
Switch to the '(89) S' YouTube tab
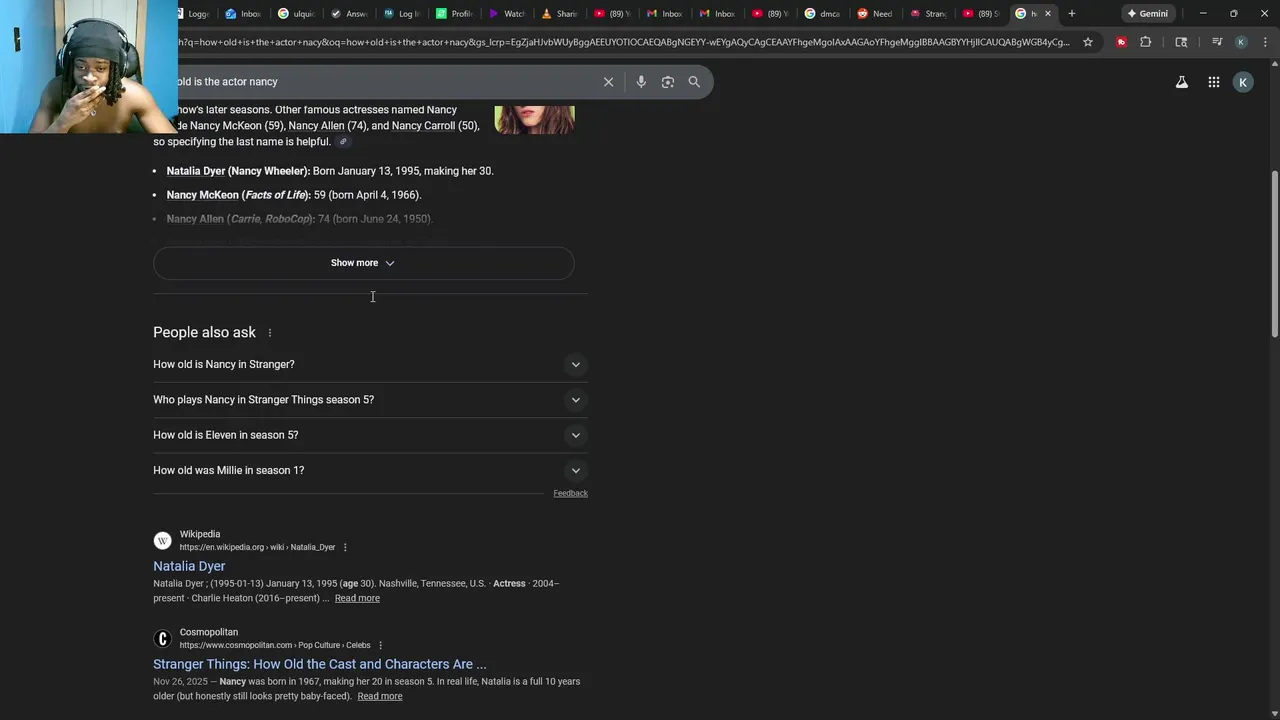point(981,13)
